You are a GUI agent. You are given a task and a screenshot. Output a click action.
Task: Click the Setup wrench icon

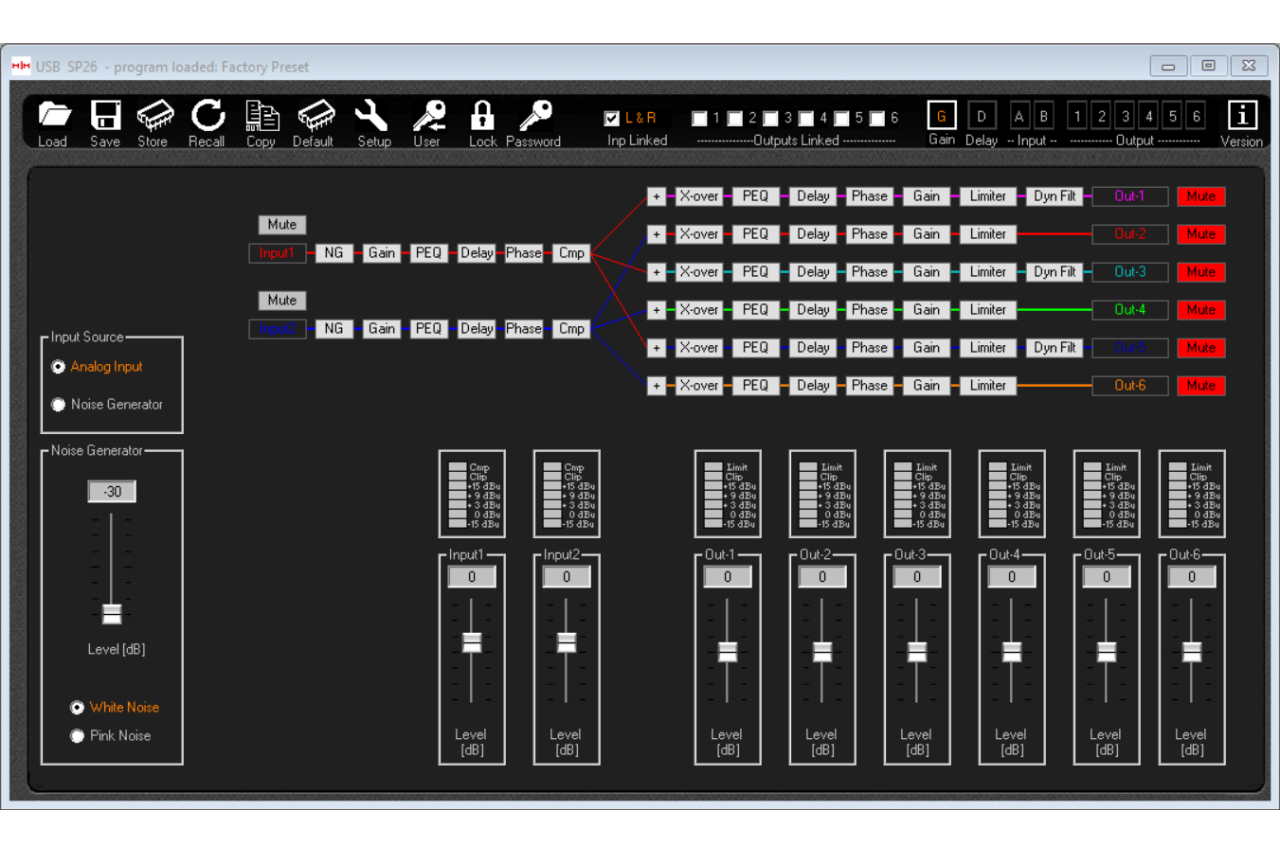[x=372, y=117]
